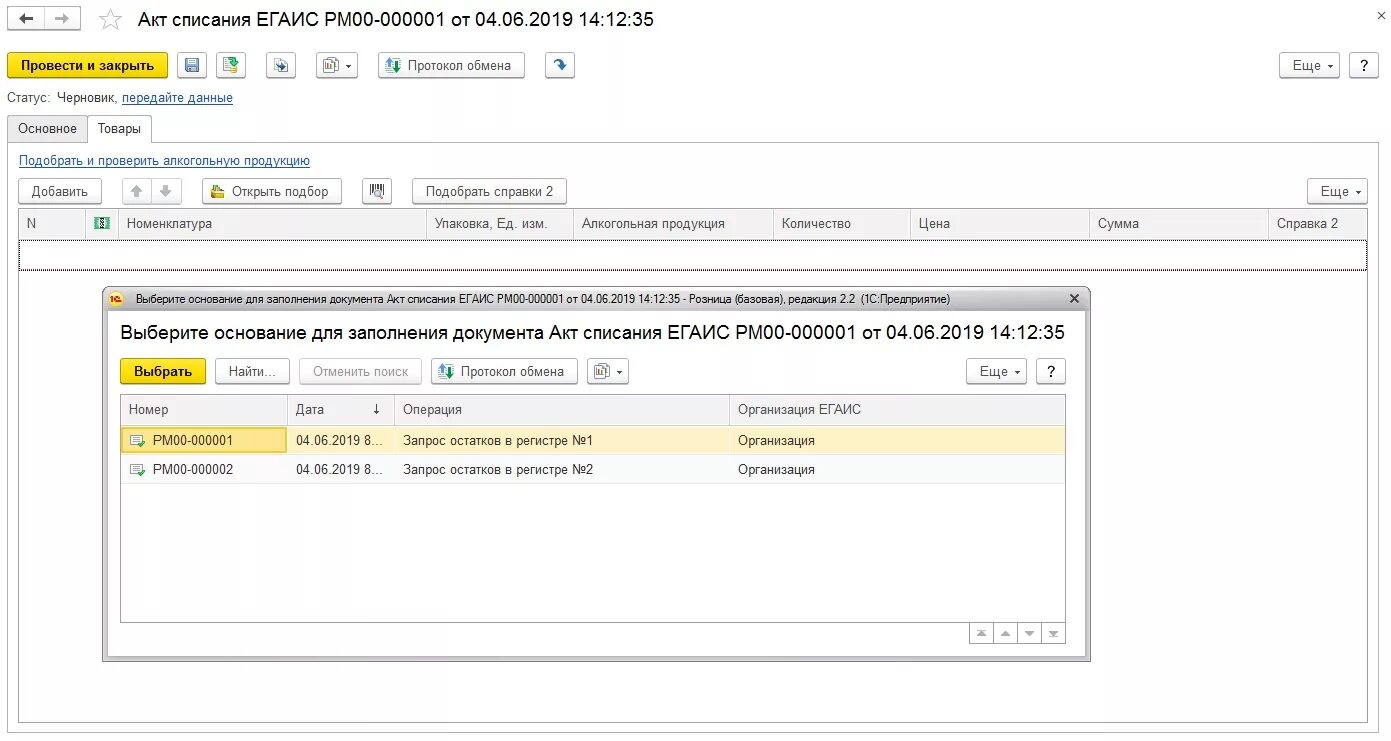Click document icon of row РМ00-000002
Image resolution: width=1391 pixels, height=741 pixels.
tap(137, 470)
